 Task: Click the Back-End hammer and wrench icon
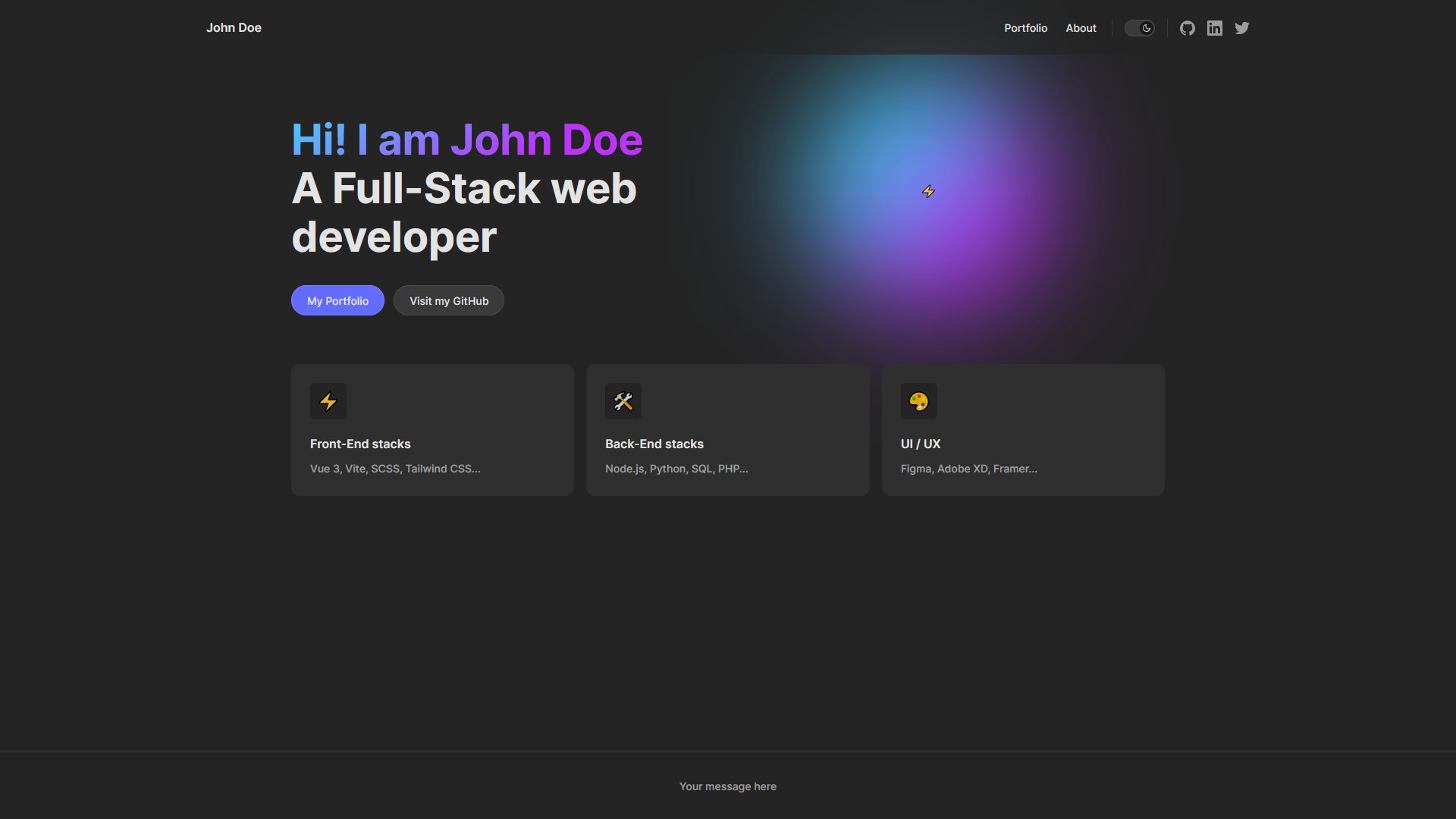point(623,401)
